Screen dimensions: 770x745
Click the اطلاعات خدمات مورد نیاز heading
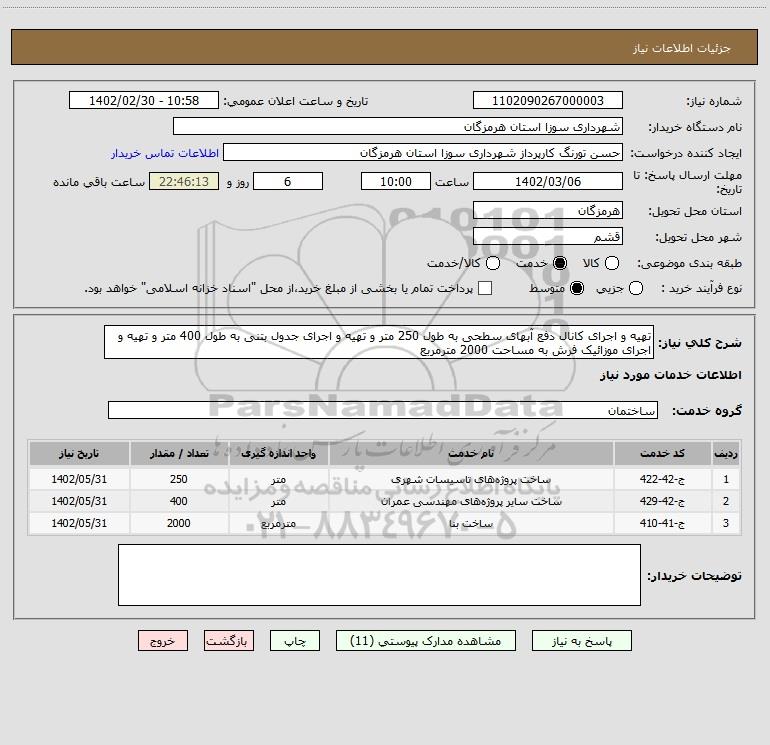[671, 375]
